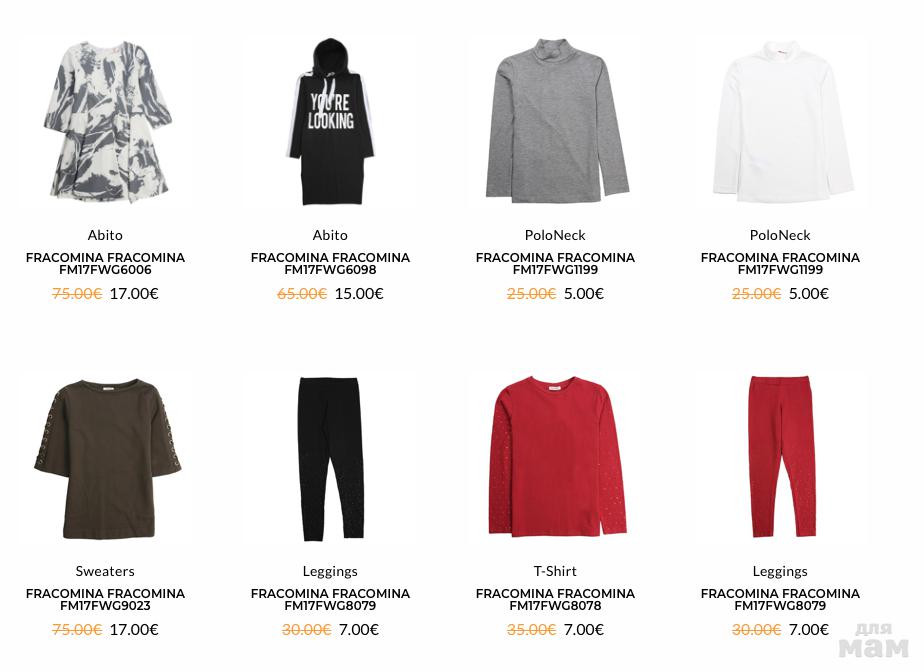Open the grey marble print dress photo
924x672 pixels.
tap(105, 121)
